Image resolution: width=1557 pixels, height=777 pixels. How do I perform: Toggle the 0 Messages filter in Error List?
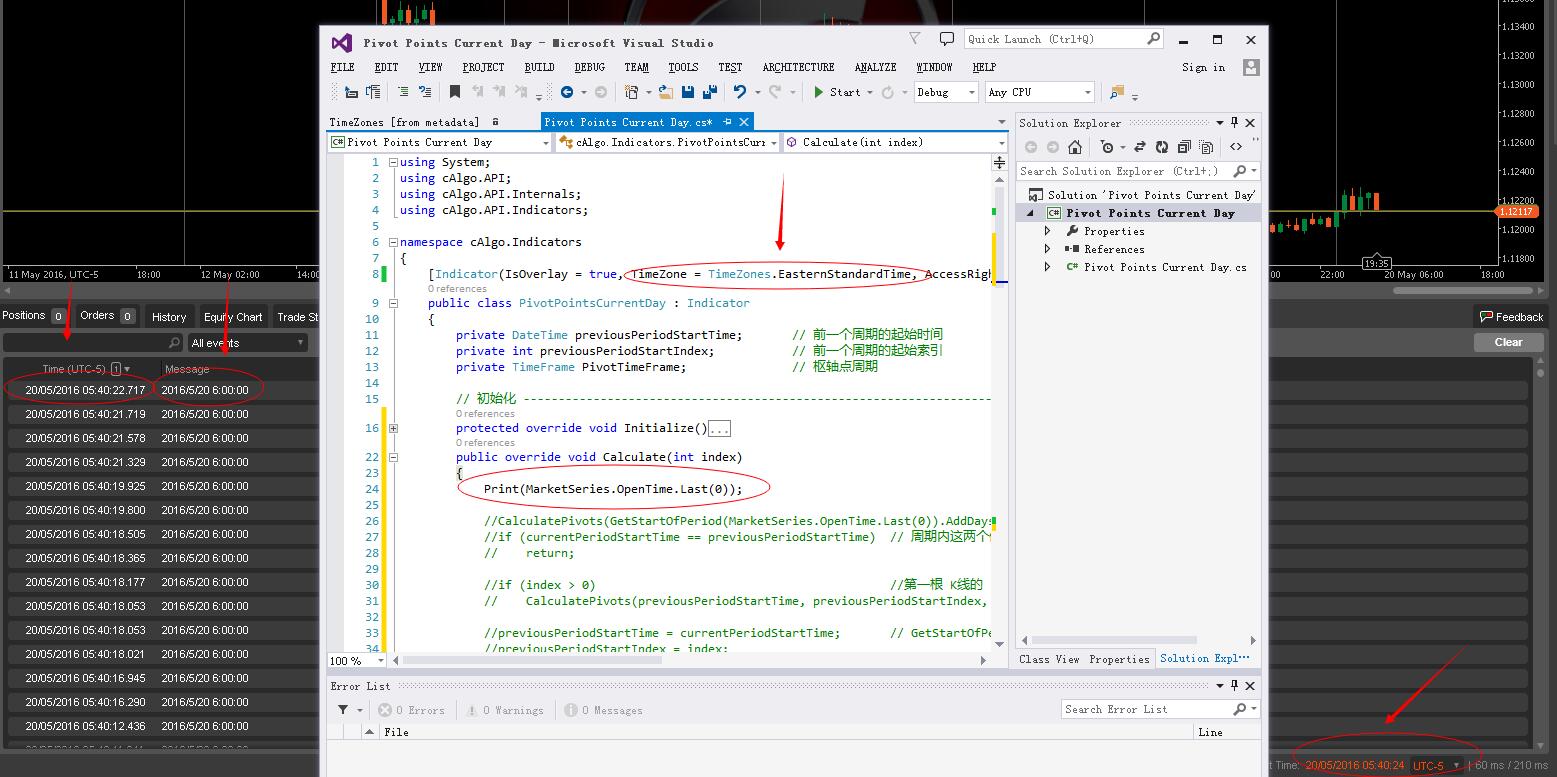point(604,710)
